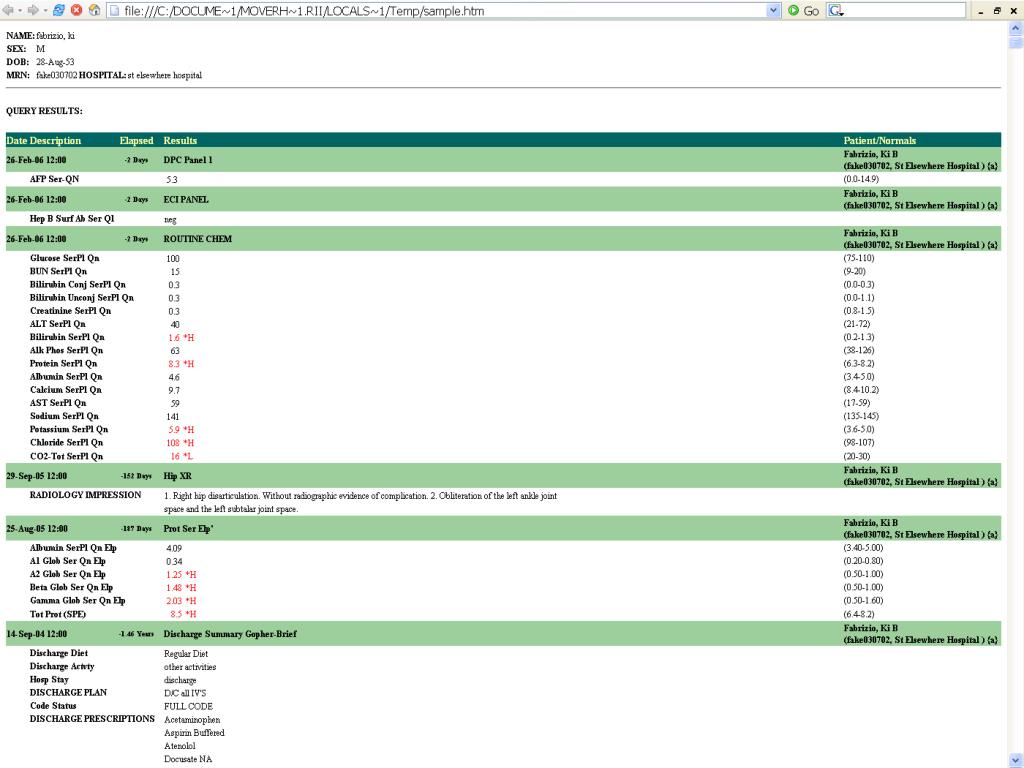
Task: Click the 'Bilirubin Conj SerPl Qn' label
Action: tap(78, 284)
